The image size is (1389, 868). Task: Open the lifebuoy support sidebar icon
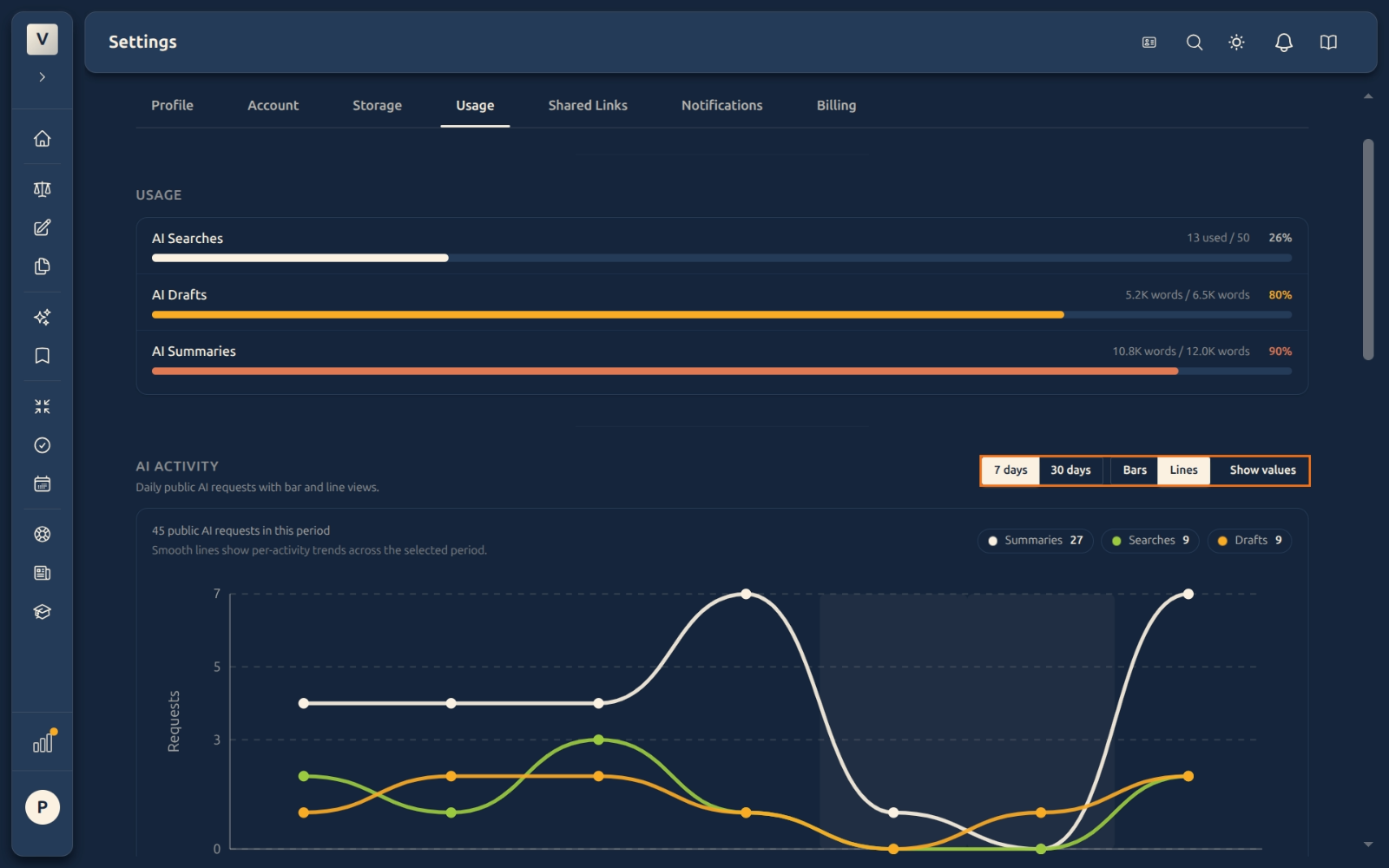click(x=42, y=535)
